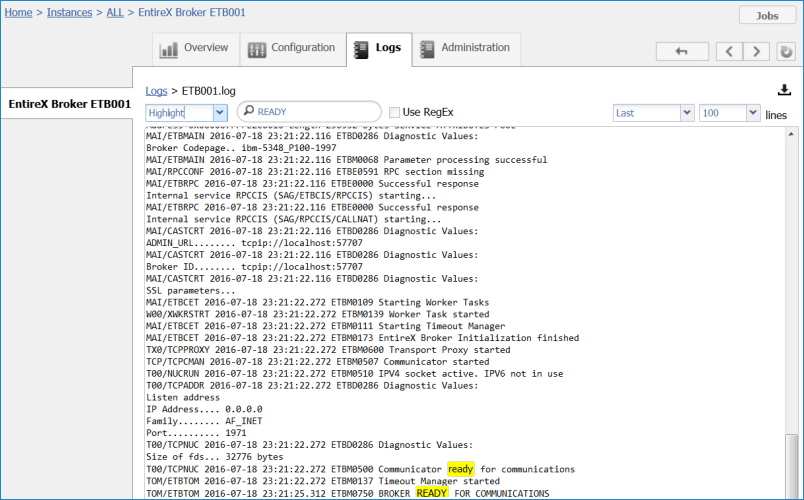The image size is (804, 500).
Task: Click the highlighted lowercase 'ready' word
Action: tap(460, 469)
